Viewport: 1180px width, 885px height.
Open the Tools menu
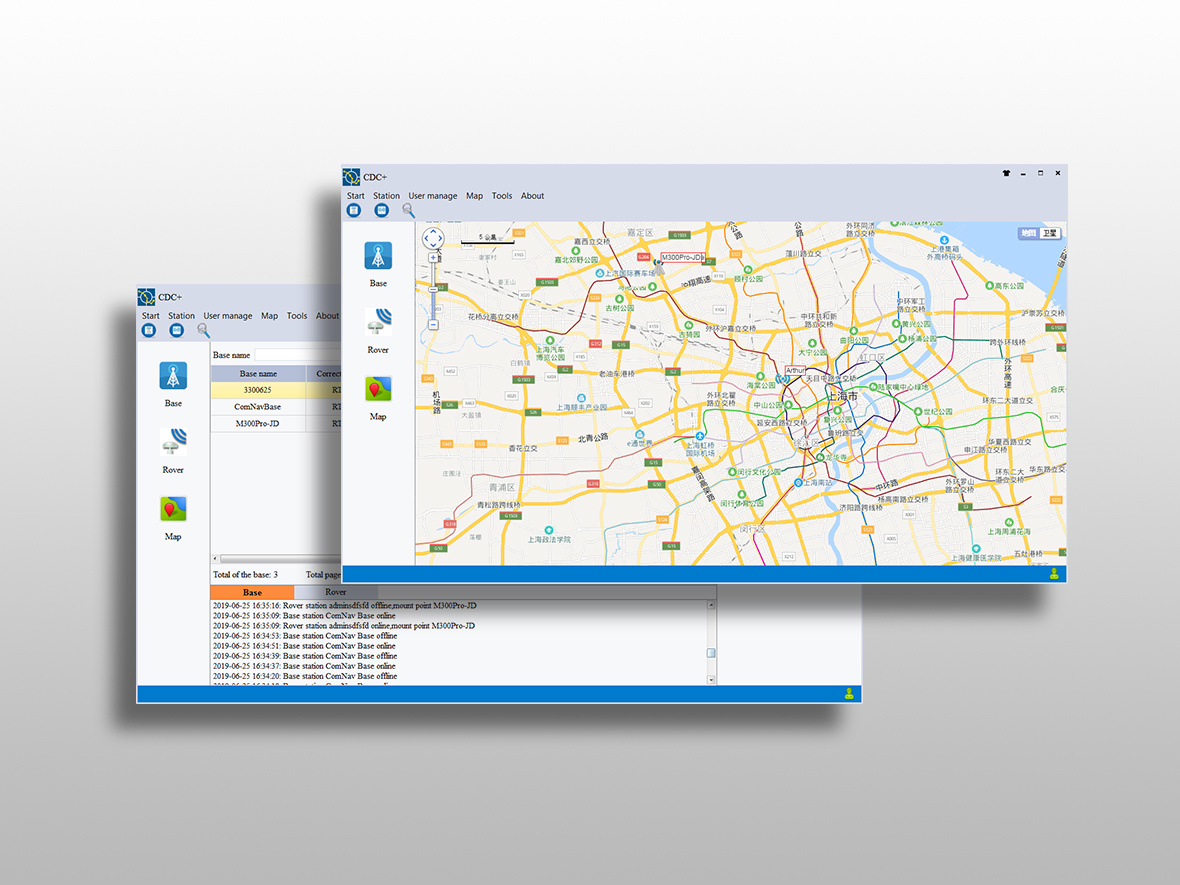pyautogui.click(x=502, y=196)
